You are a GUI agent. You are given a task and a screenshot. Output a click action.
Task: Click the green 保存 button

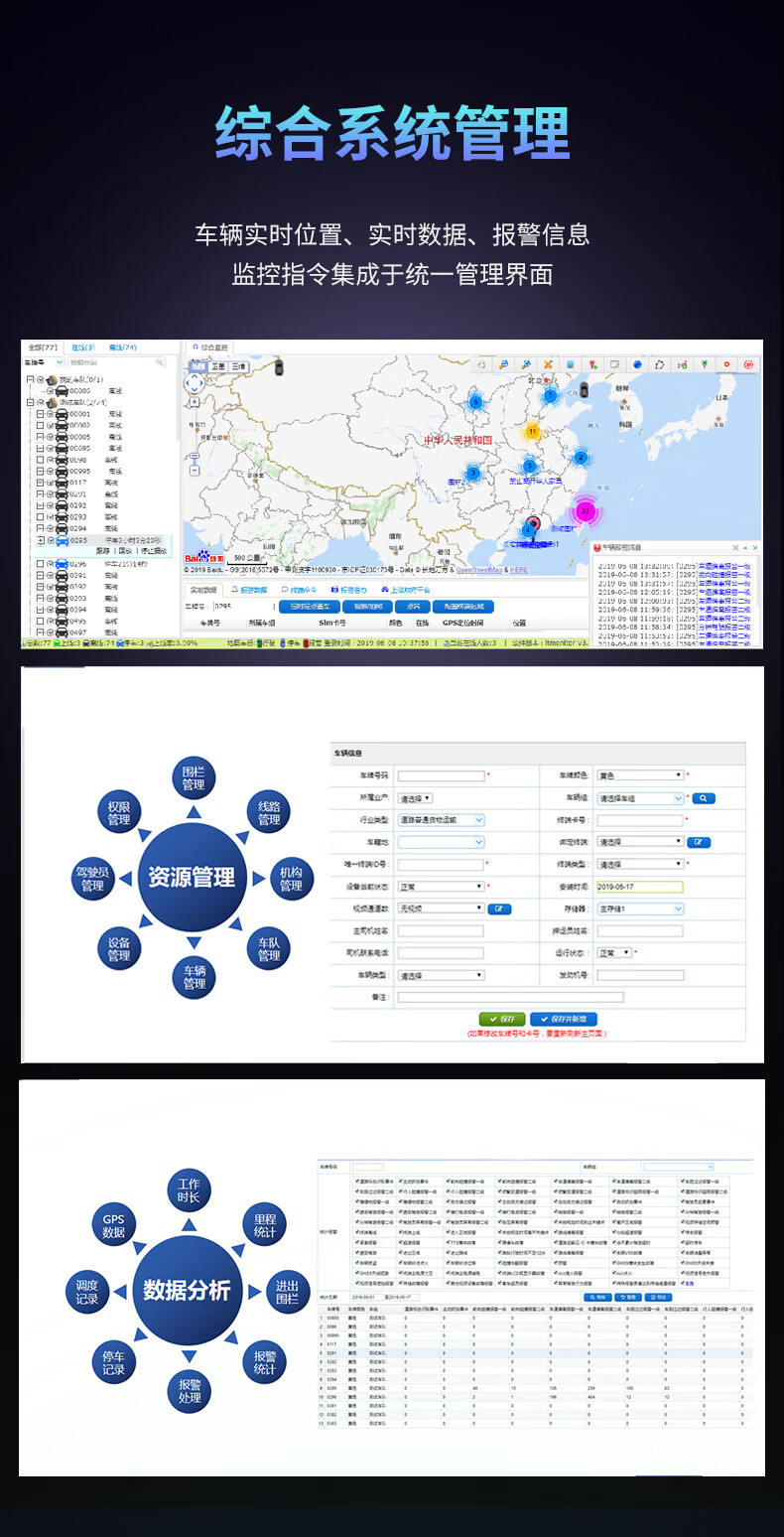pyautogui.click(x=501, y=1019)
